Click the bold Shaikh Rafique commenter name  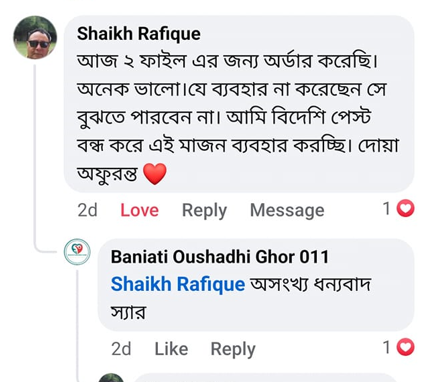139,34
